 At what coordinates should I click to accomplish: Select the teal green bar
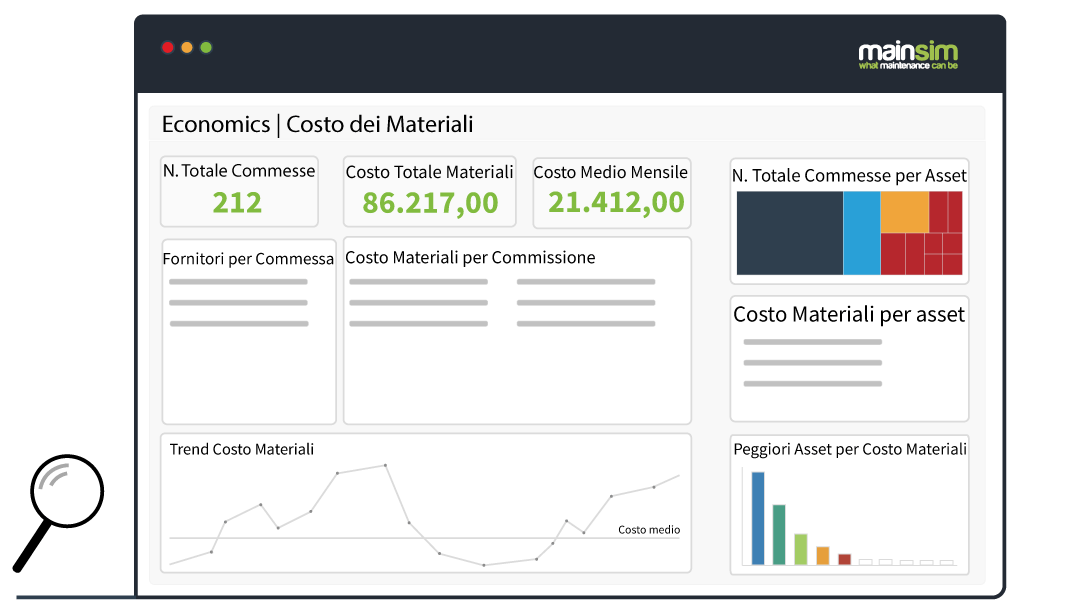pyautogui.click(x=779, y=535)
